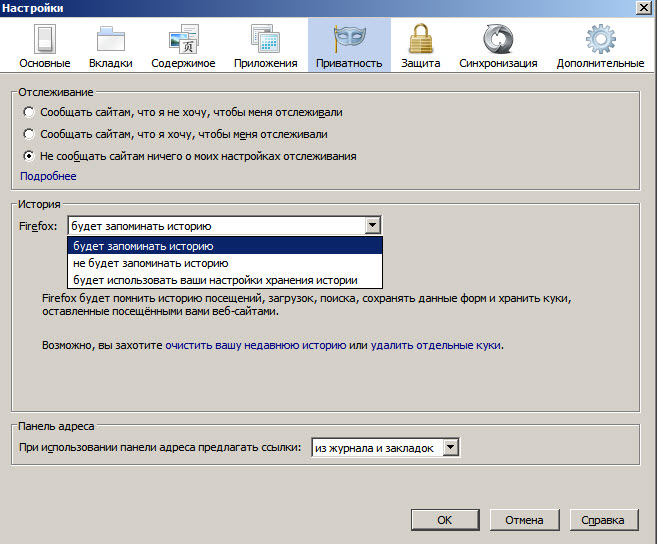Expand the 'из журнала и закладок' dropdown
Screen dimensions: 657x544
pyautogui.click(x=450, y=448)
